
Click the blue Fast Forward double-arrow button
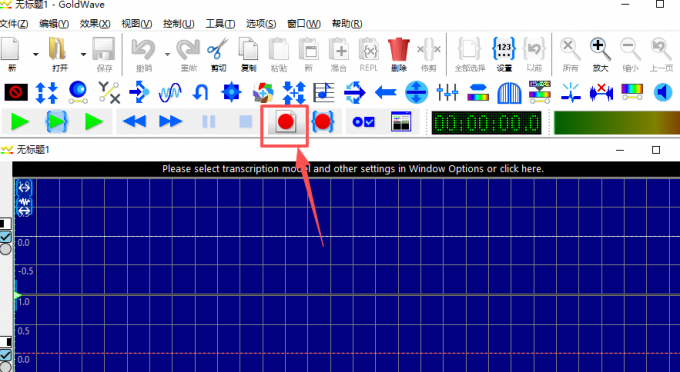click(170, 122)
